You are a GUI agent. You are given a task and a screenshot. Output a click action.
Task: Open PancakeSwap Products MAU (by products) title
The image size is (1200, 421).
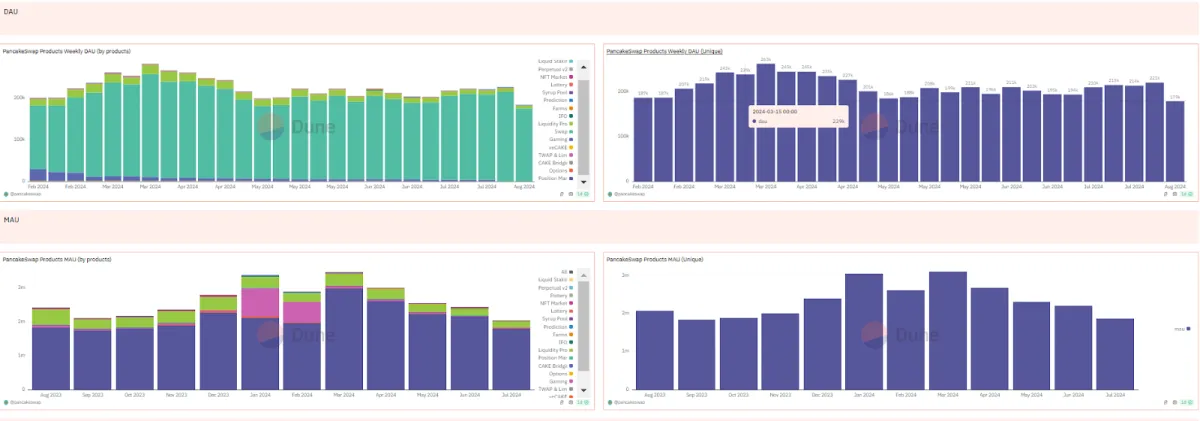(57, 260)
